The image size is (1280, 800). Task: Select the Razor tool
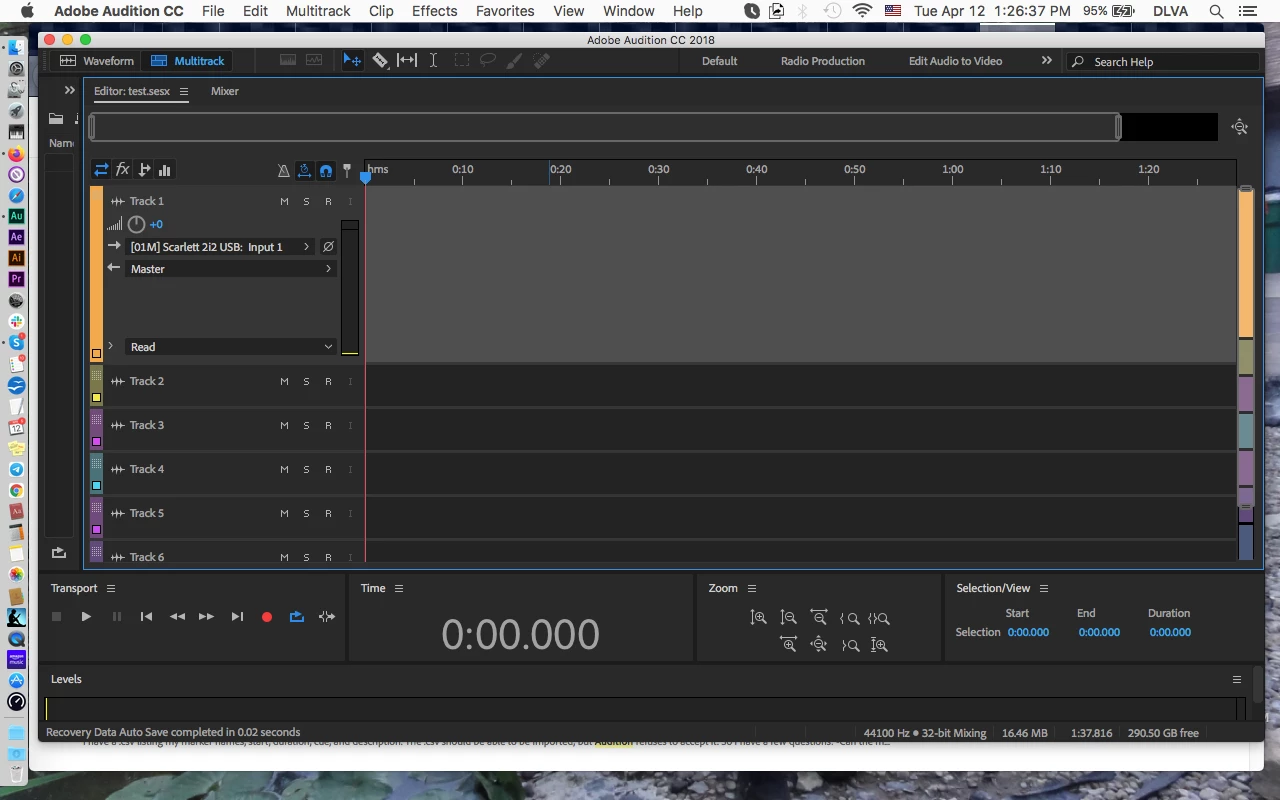[x=380, y=61]
